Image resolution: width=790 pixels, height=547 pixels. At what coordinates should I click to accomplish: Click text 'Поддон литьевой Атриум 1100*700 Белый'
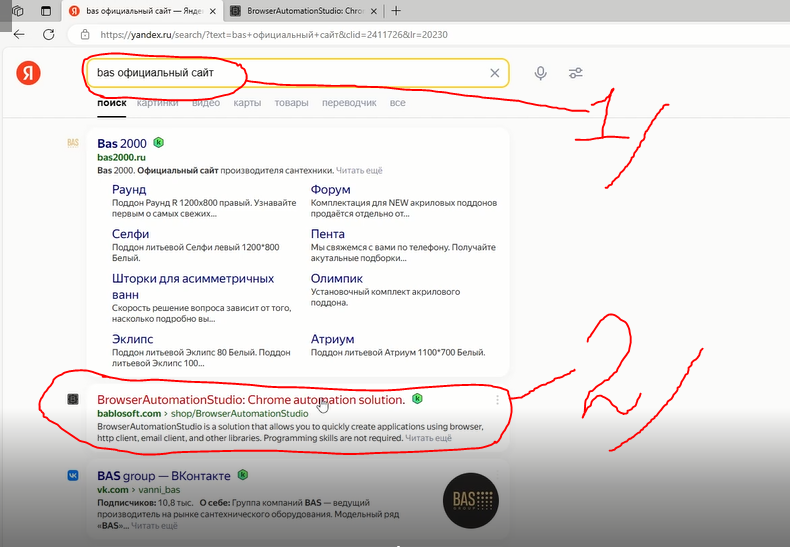point(398,353)
